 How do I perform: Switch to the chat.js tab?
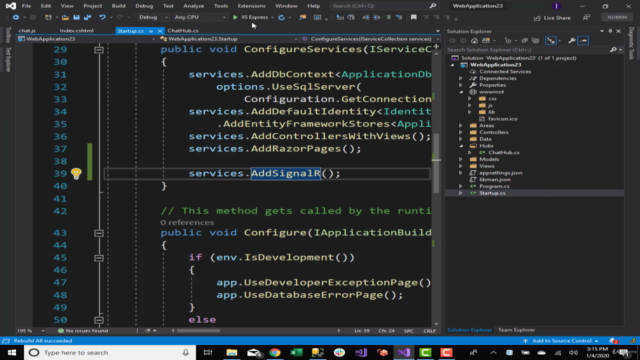coord(27,31)
